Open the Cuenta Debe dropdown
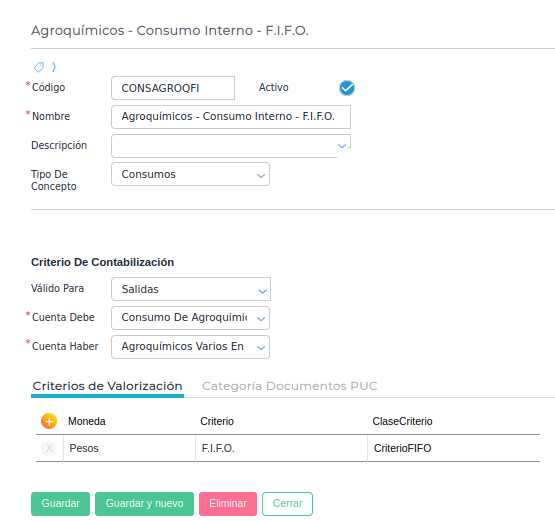The image size is (555, 521). tap(190, 318)
